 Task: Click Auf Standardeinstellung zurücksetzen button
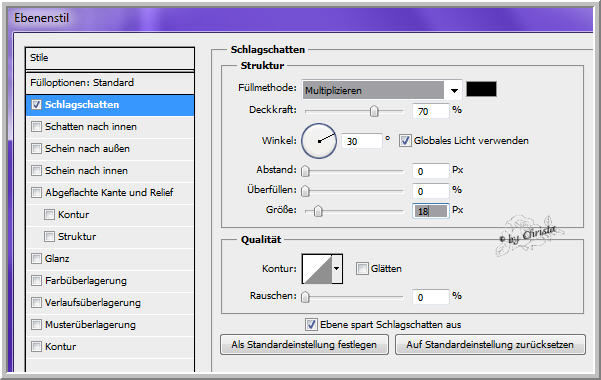(490, 345)
